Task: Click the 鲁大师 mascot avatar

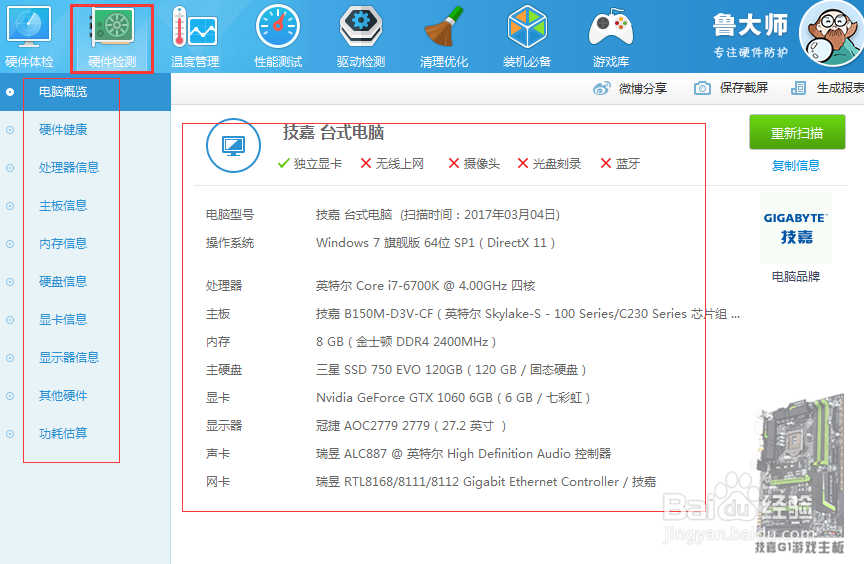Action: pyautogui.click(x=831, y=34)
